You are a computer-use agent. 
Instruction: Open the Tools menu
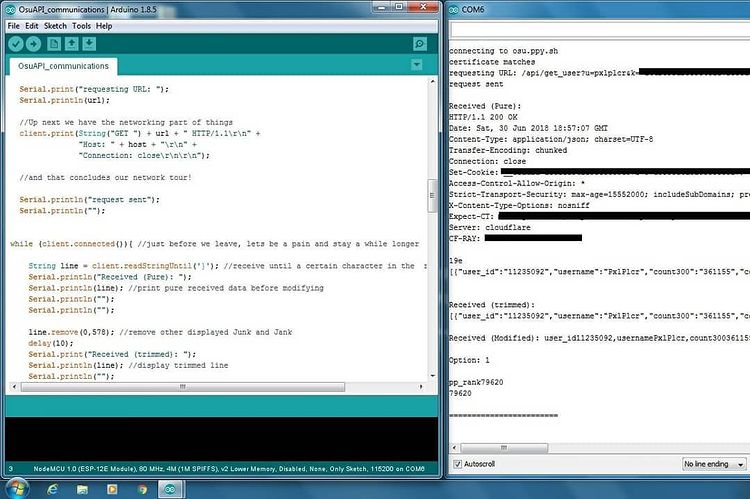(81, 26)
